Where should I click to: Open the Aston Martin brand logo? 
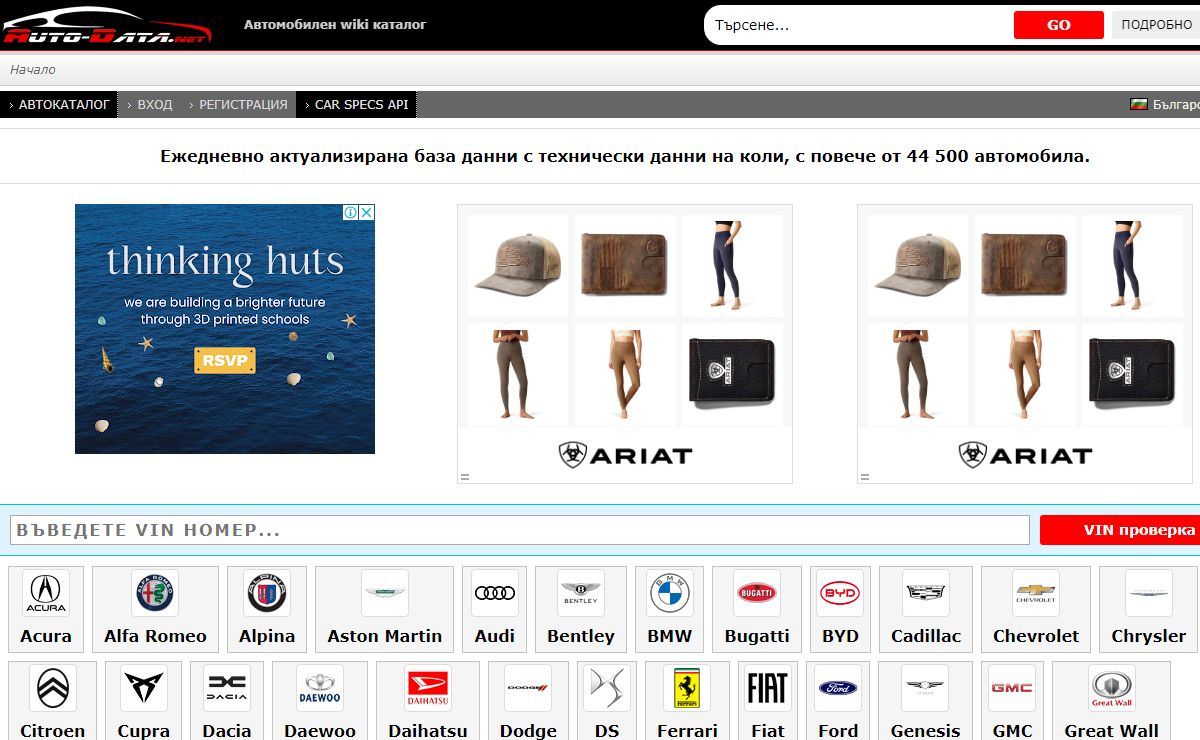[385, 593]
